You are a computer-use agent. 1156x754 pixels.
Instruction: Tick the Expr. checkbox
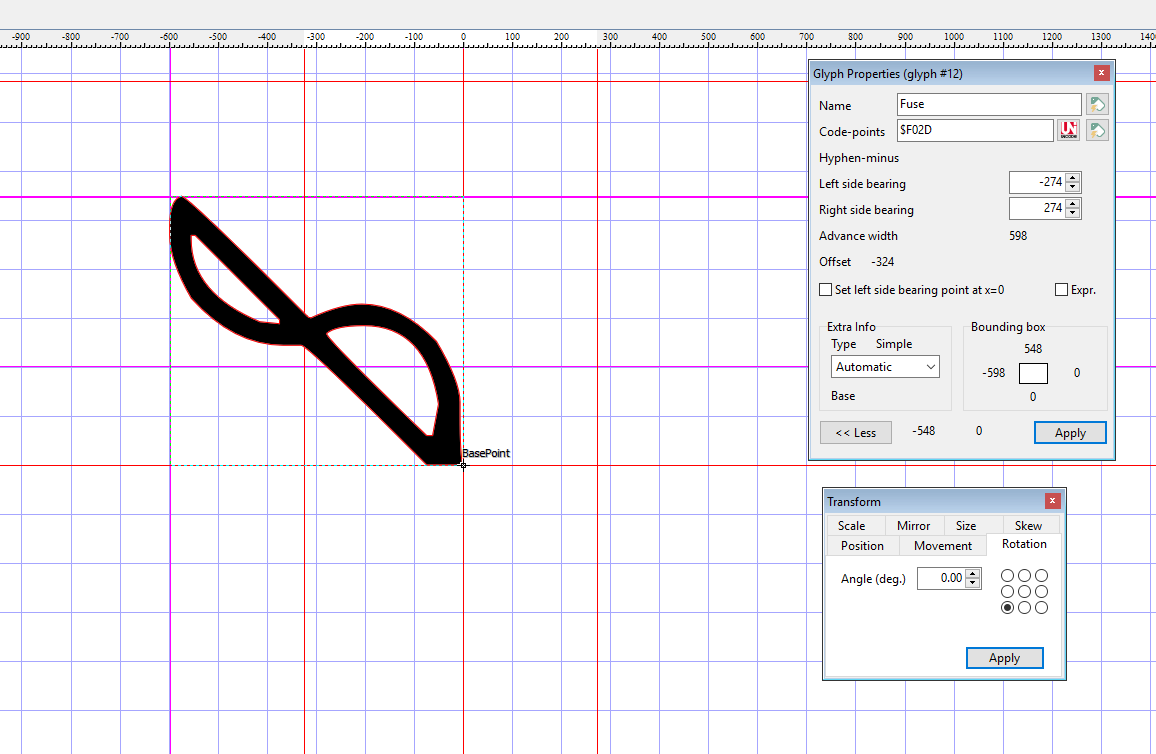1062,290
